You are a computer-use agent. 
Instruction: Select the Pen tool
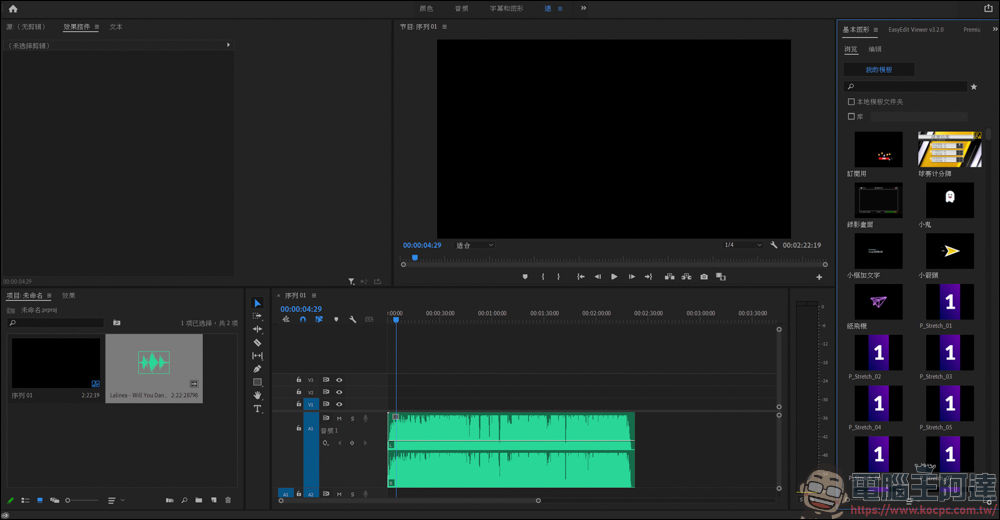pyautogui.click(x=257, y=369)
